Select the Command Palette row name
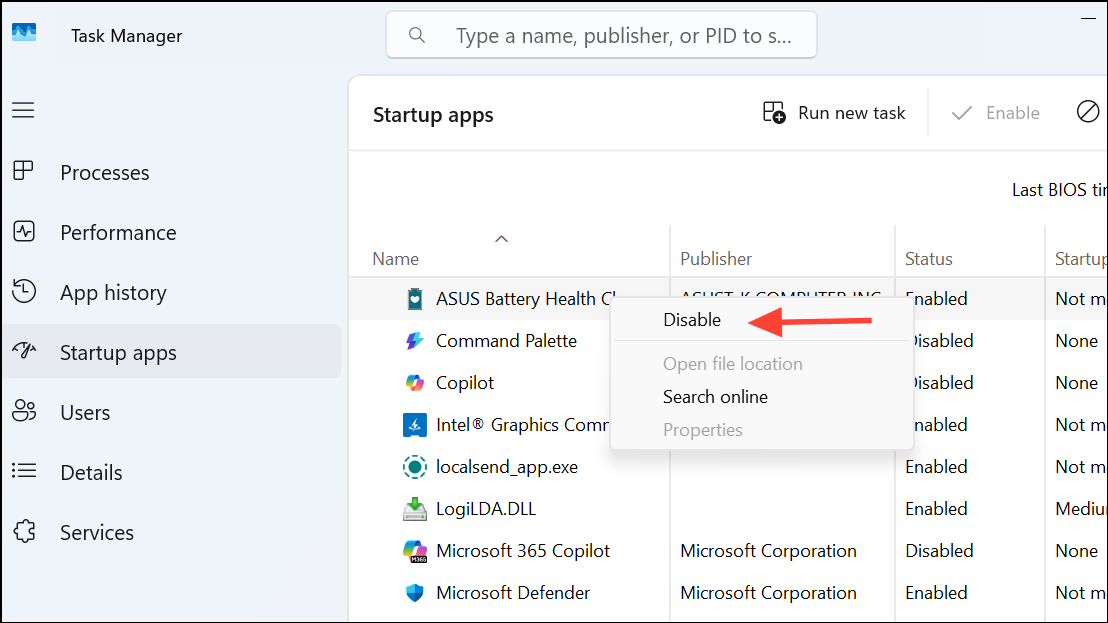 (506, 340)
